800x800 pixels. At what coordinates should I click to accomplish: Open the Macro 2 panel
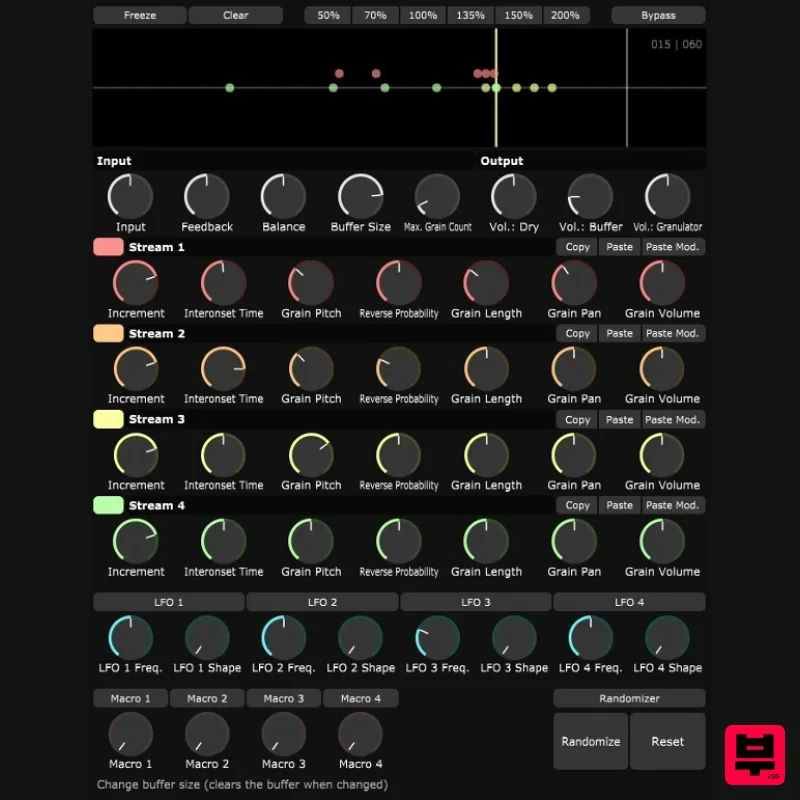pyautogui.click(x=207, y=698)
